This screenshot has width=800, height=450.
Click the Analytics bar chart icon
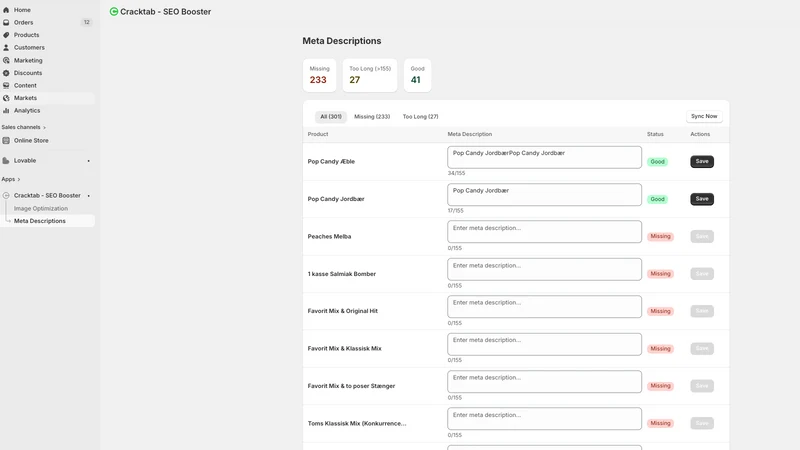[6, 110]
